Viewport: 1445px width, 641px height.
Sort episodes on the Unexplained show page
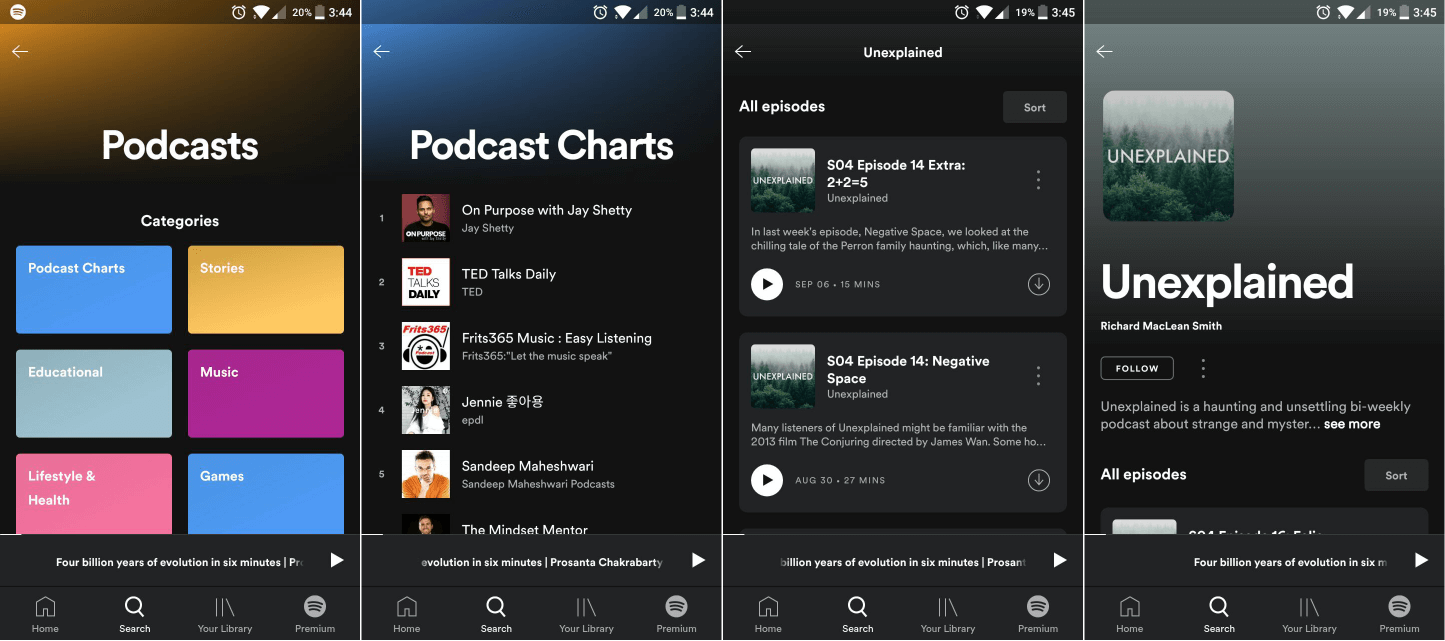click(x=1396, y=475)
